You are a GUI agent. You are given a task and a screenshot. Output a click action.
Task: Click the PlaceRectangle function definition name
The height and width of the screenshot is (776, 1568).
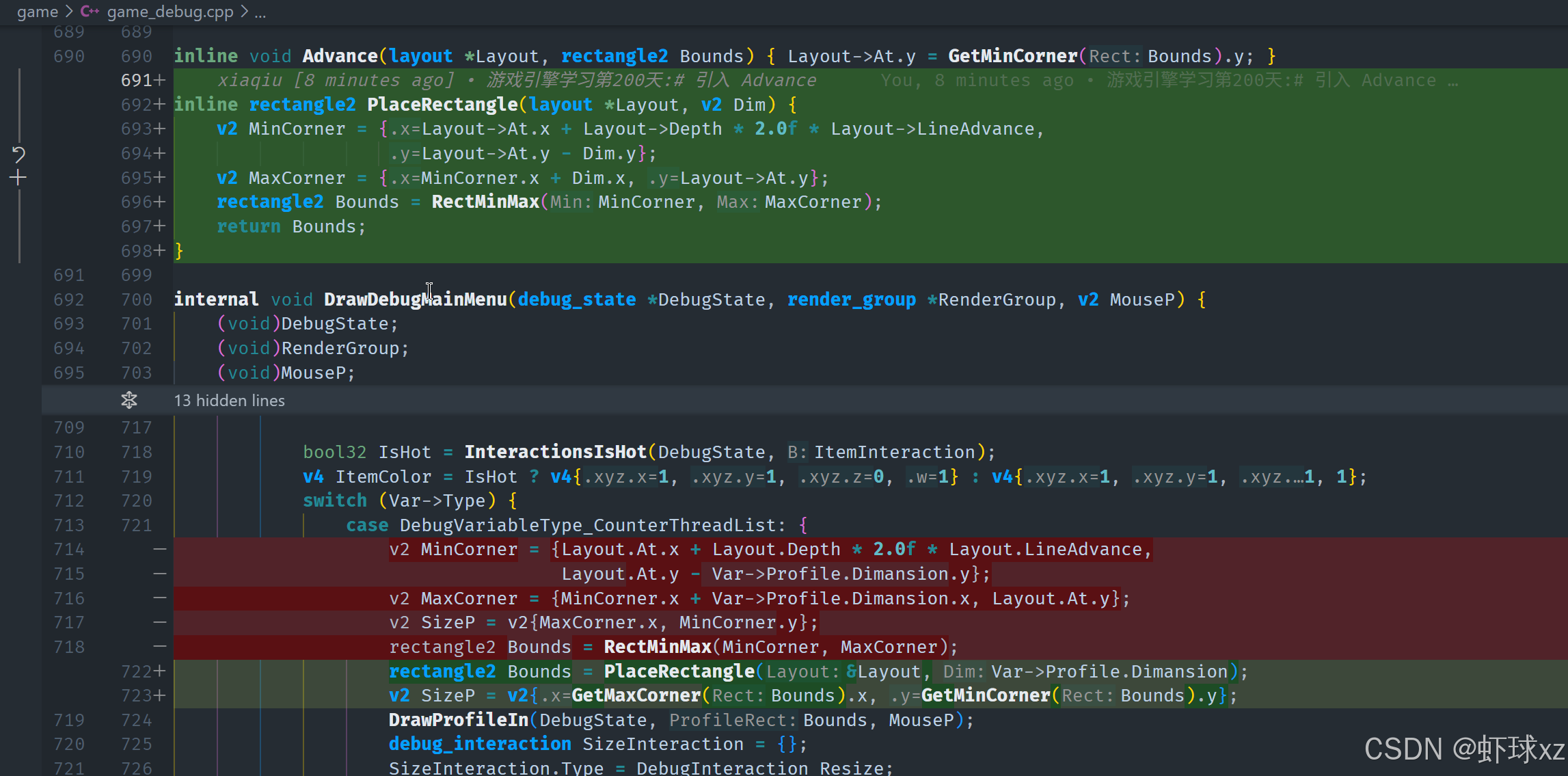tap(442, 105)
